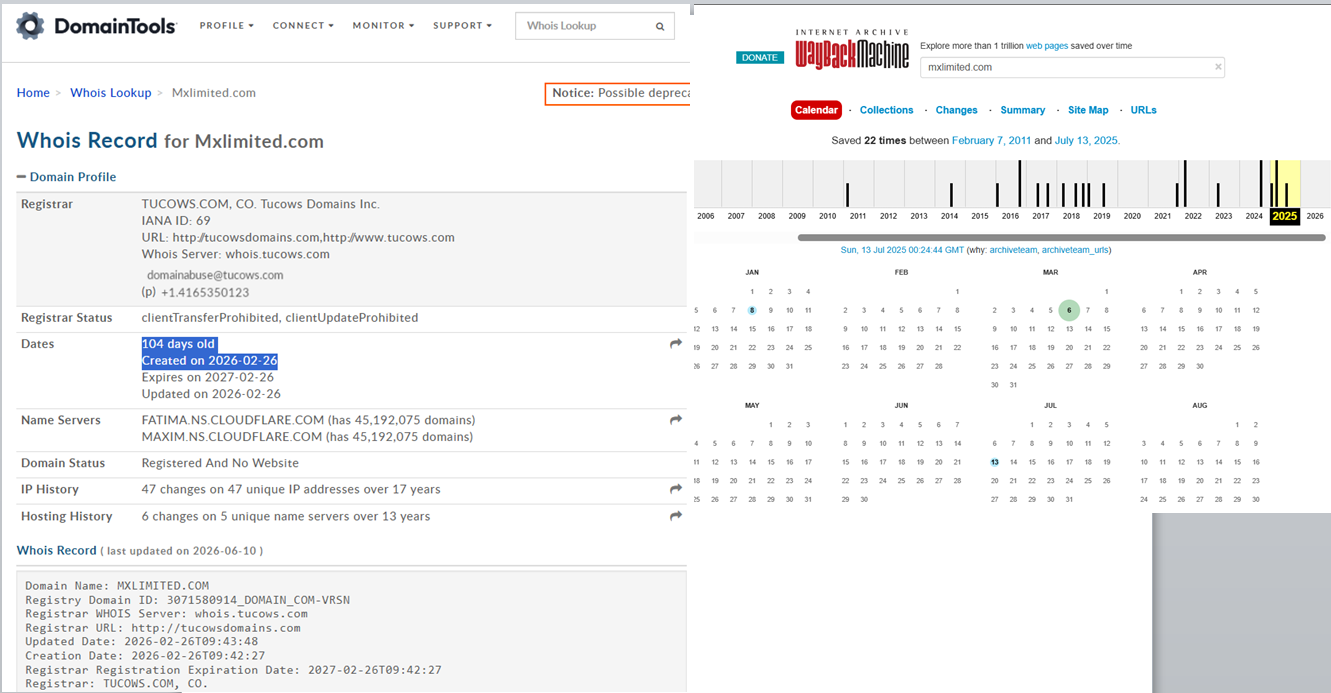
Task: Open the July 13, 2025 capture link
Action: [x=1087, y=141]
